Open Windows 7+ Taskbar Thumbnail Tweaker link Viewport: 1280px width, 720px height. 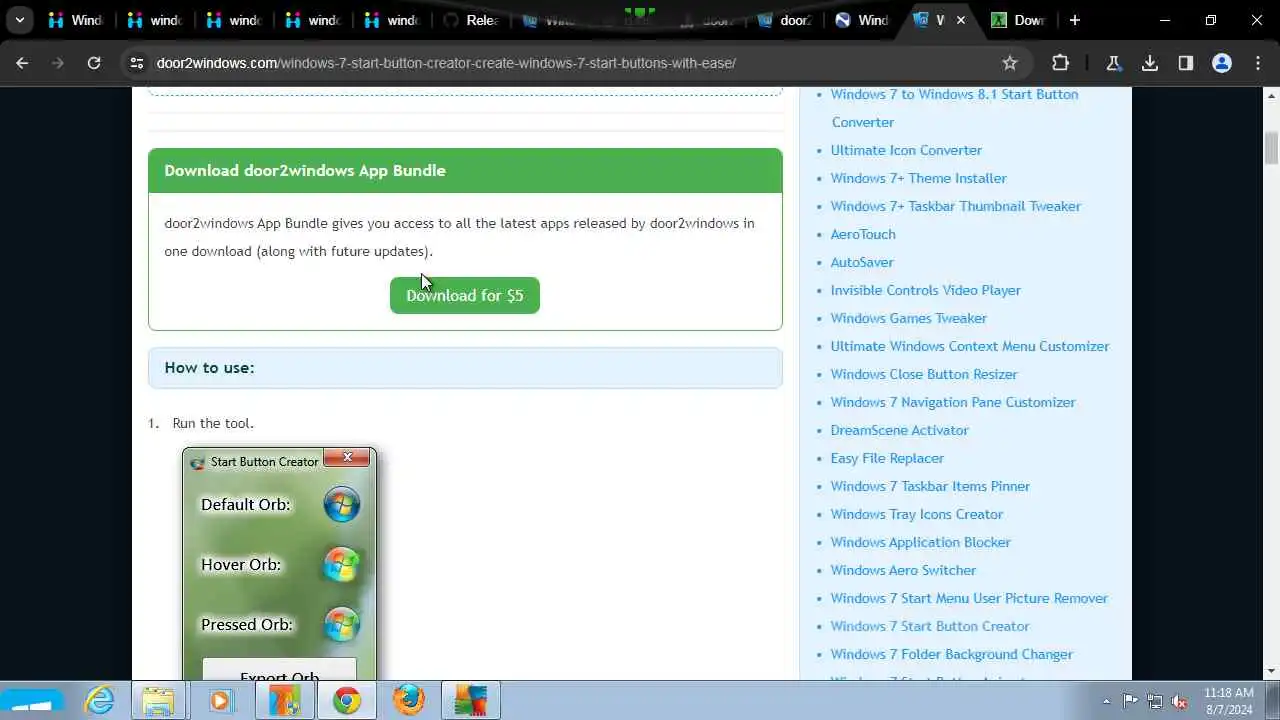pyautogui.click(x=955, y=206)
